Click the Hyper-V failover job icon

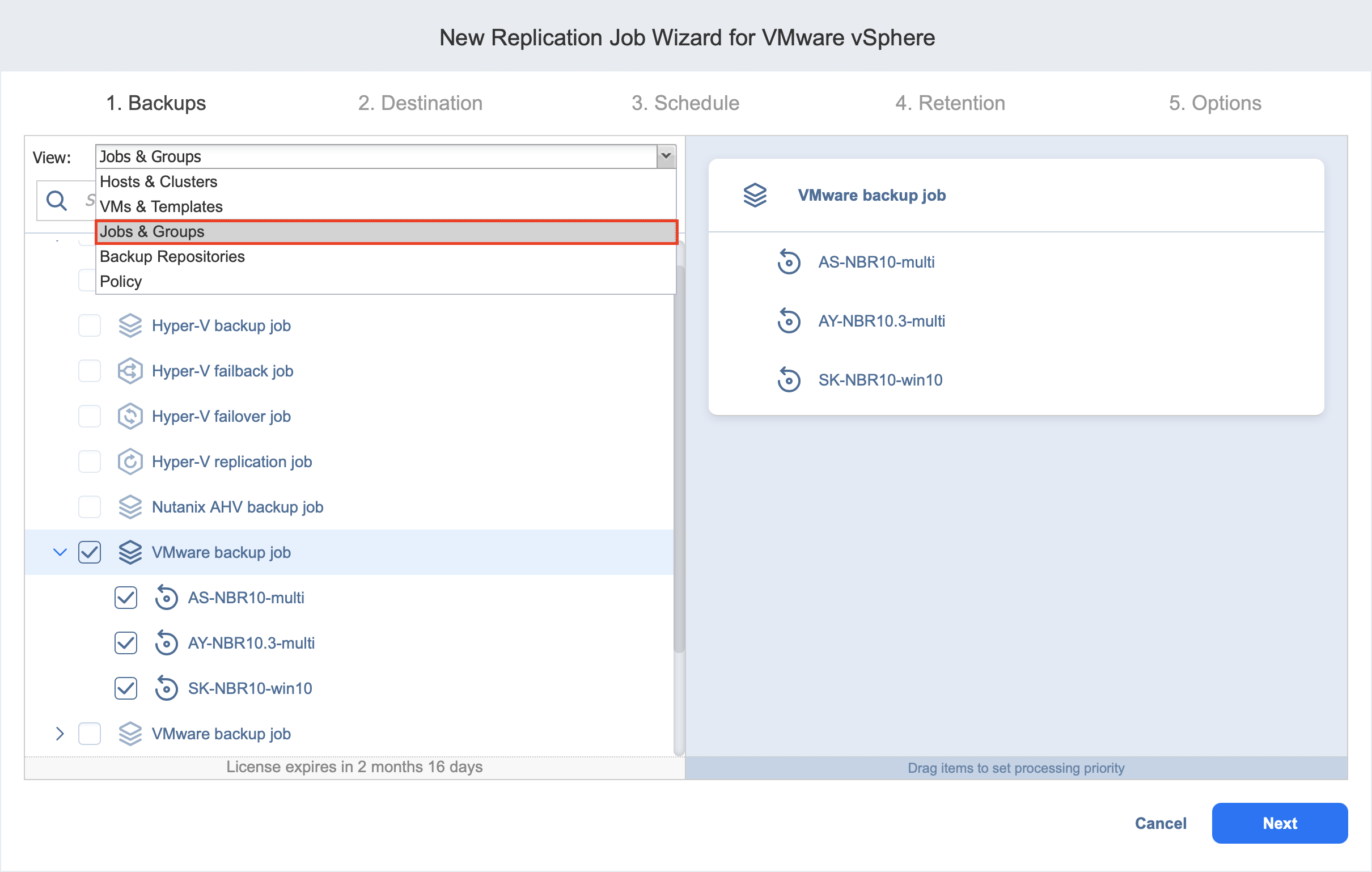click(x=130, y=416)
